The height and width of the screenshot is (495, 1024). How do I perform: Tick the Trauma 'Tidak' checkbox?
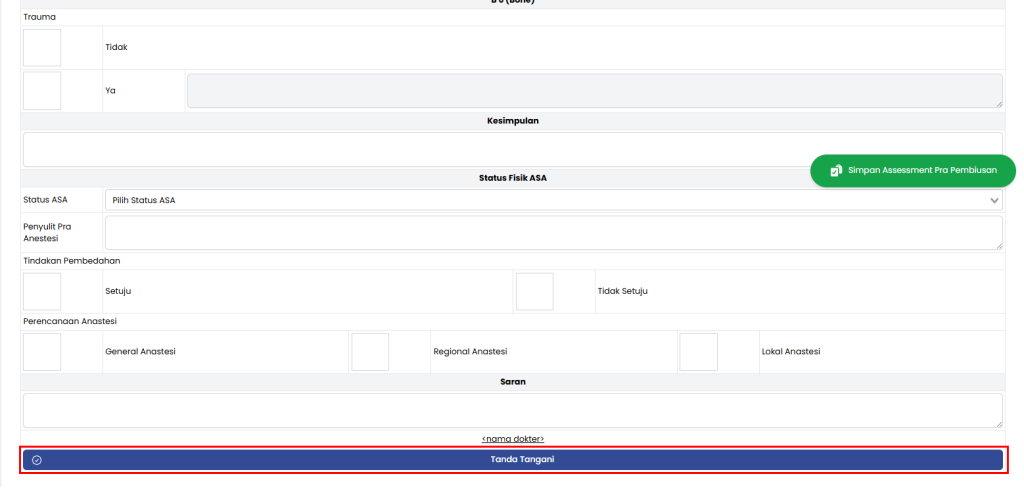coord(42,48)
